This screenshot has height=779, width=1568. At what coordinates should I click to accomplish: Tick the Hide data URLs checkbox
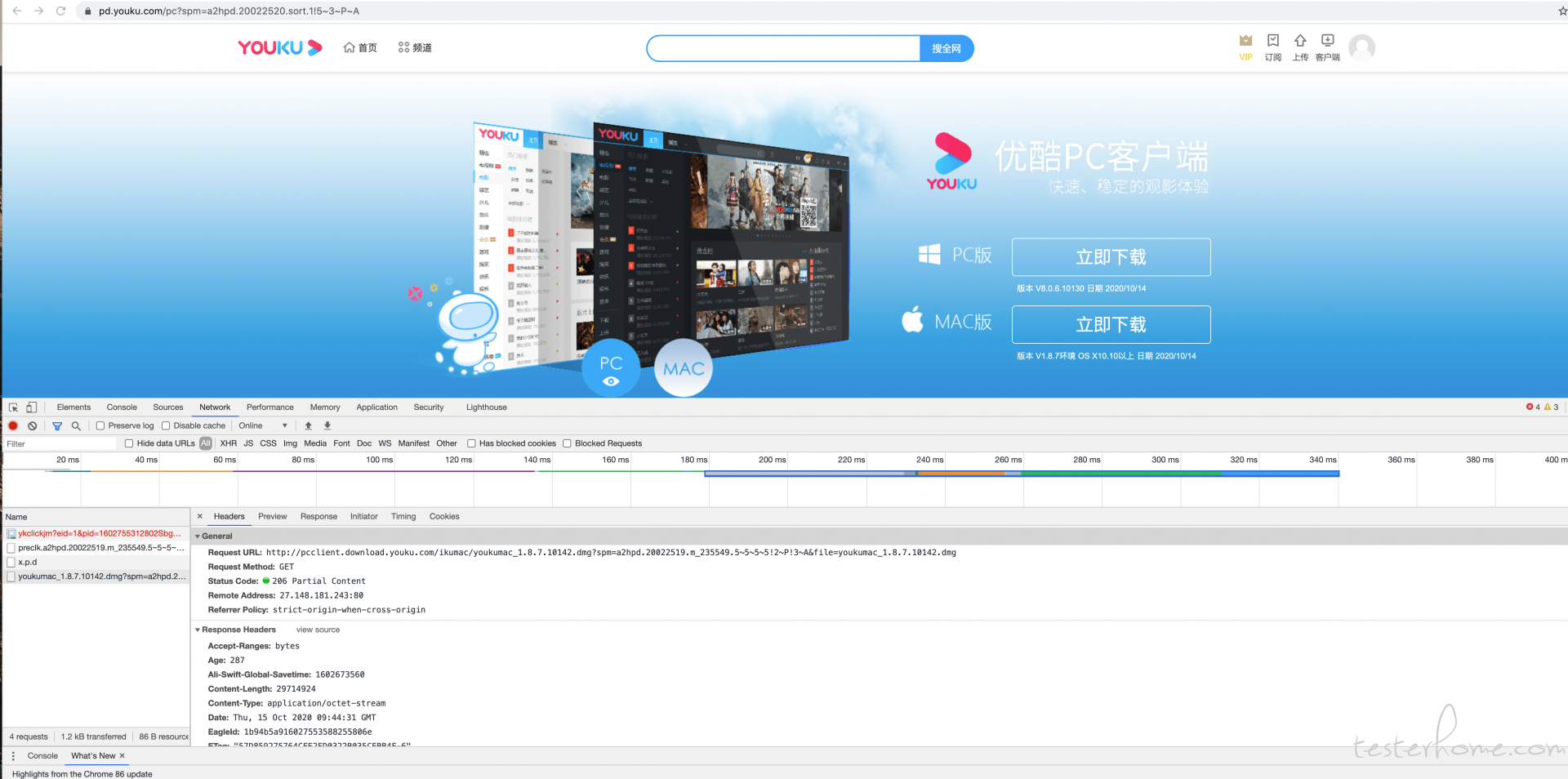(x=129, y=443)
